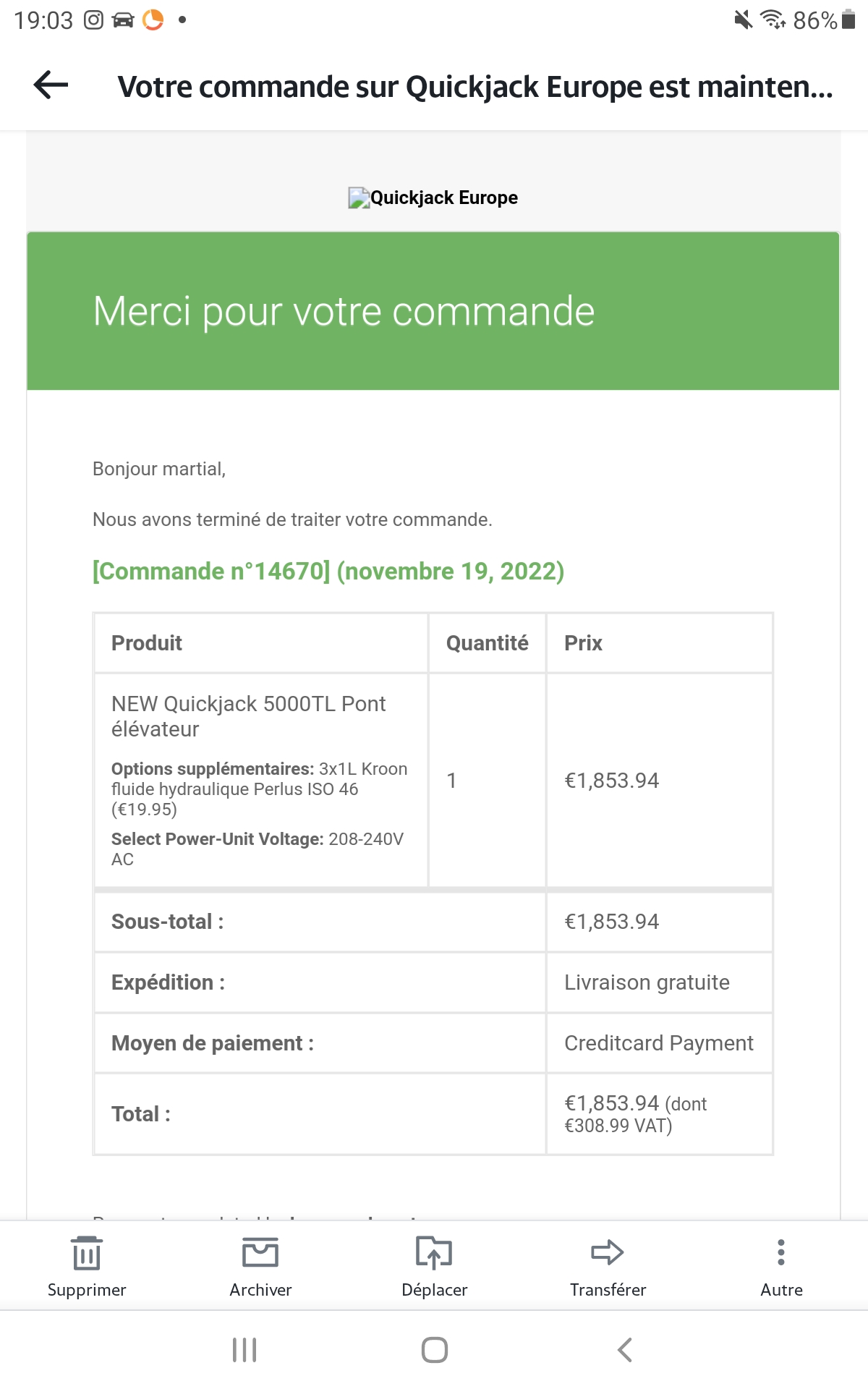Delete email with Supprimer trash icon
The image size is (868, 1389).
[87, 1267]
